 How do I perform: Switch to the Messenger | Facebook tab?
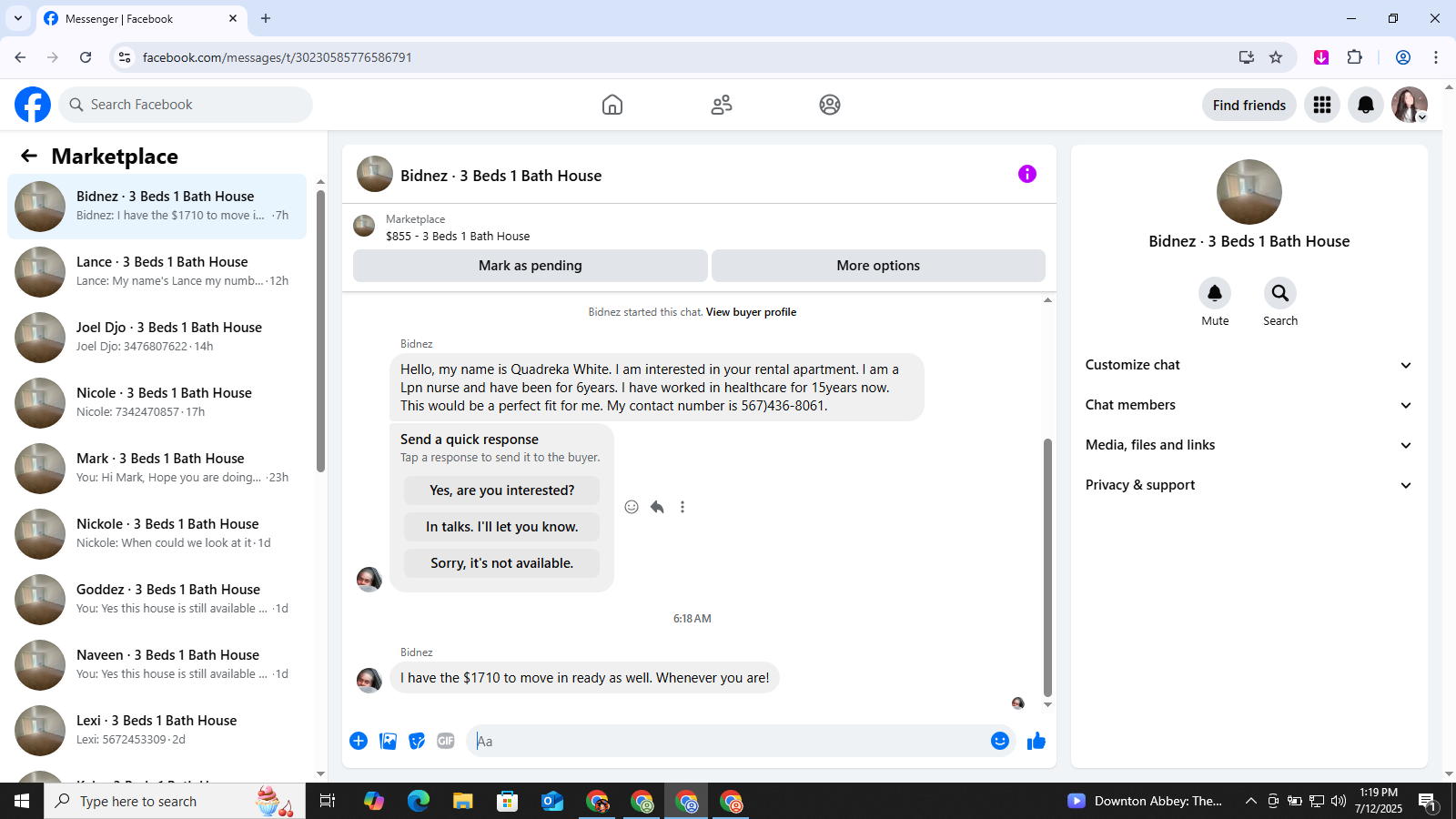[x=141, y=18]
